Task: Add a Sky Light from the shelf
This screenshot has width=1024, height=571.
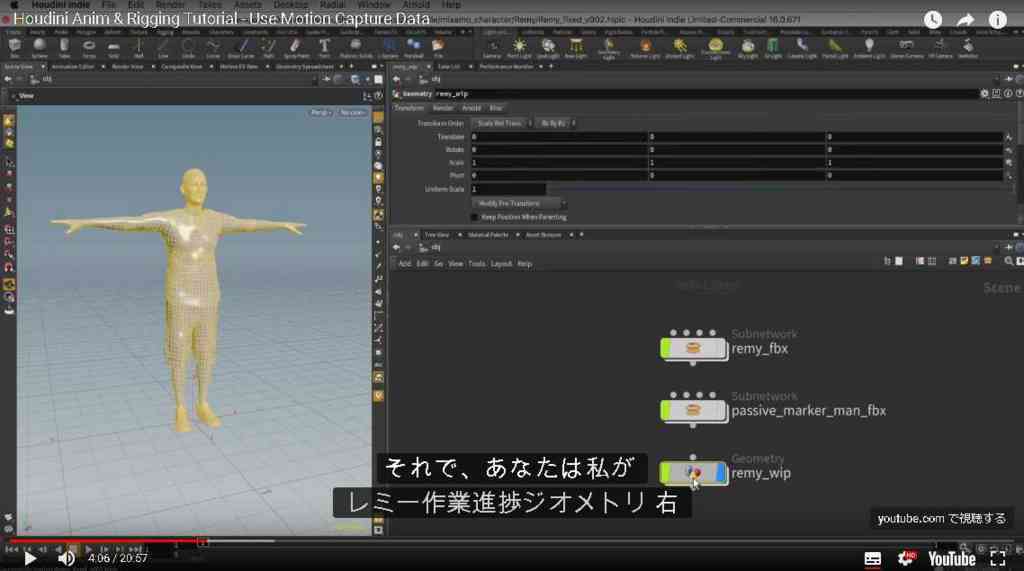Action: pyautogui.click(x=748, y=47)
